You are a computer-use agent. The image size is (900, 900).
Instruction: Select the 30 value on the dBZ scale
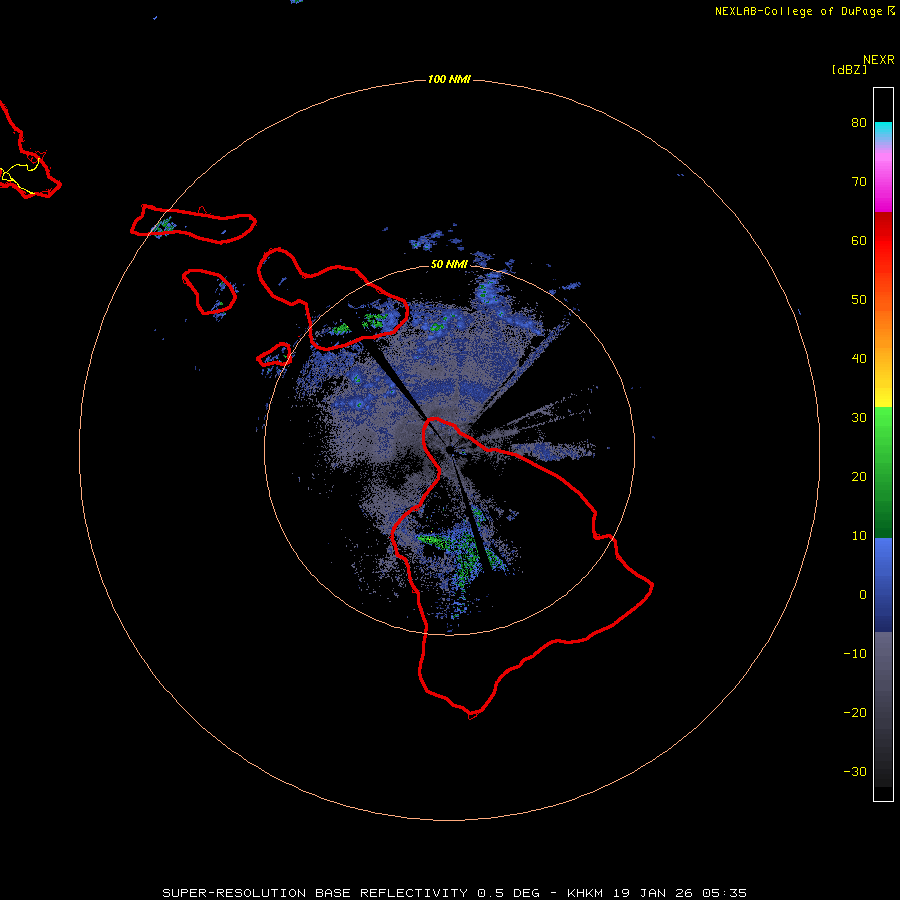tap(859, 418)
